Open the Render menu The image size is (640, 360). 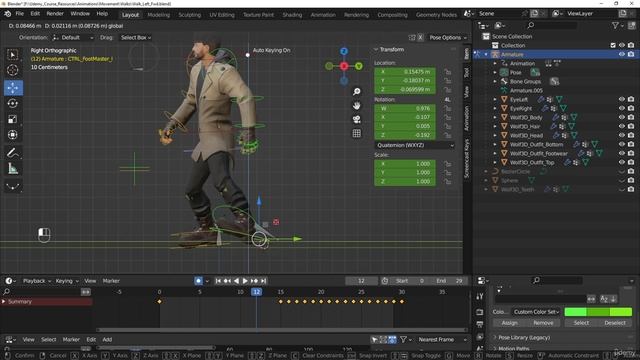pos(55,13)
